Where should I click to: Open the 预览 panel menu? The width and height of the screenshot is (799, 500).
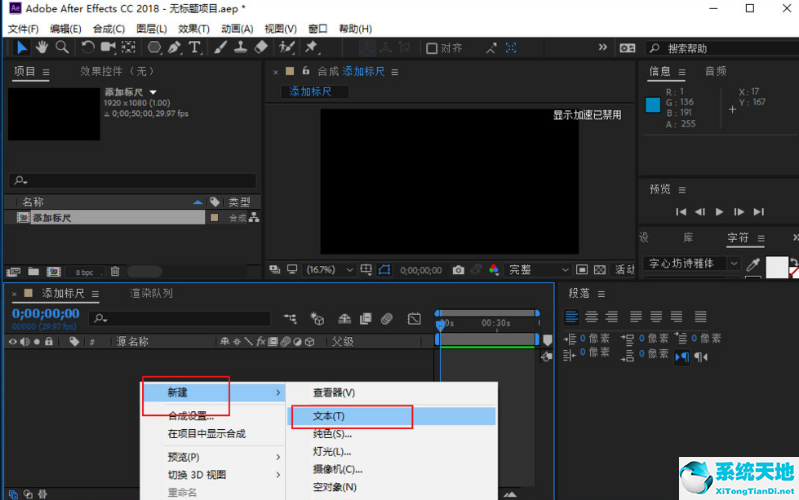(682, 190)
